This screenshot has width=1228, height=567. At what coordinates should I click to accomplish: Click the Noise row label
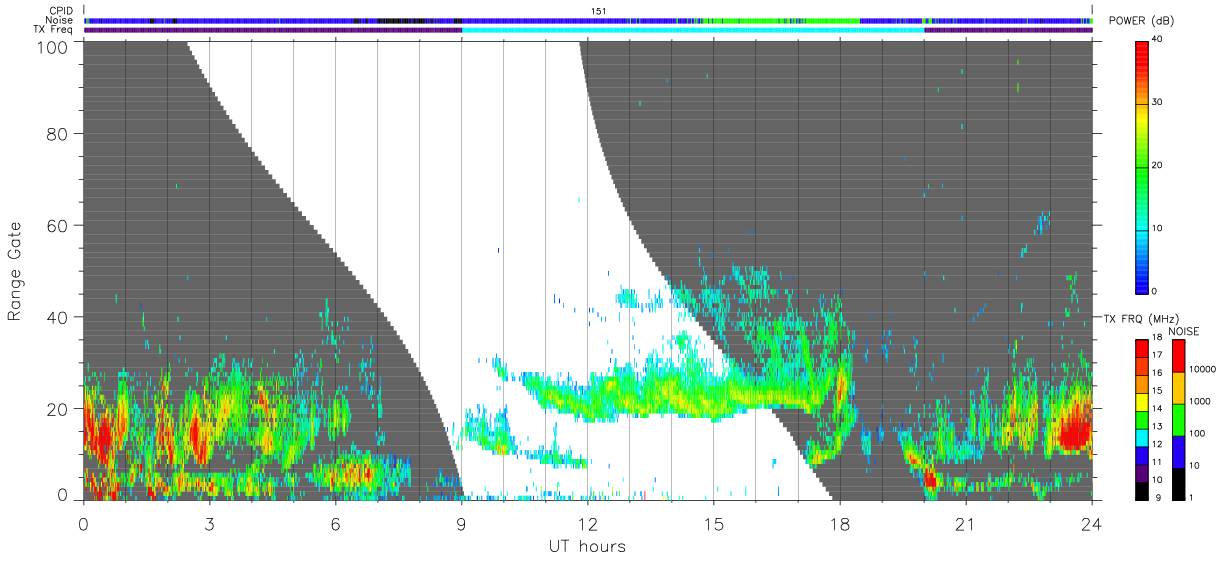pos(60,20)
